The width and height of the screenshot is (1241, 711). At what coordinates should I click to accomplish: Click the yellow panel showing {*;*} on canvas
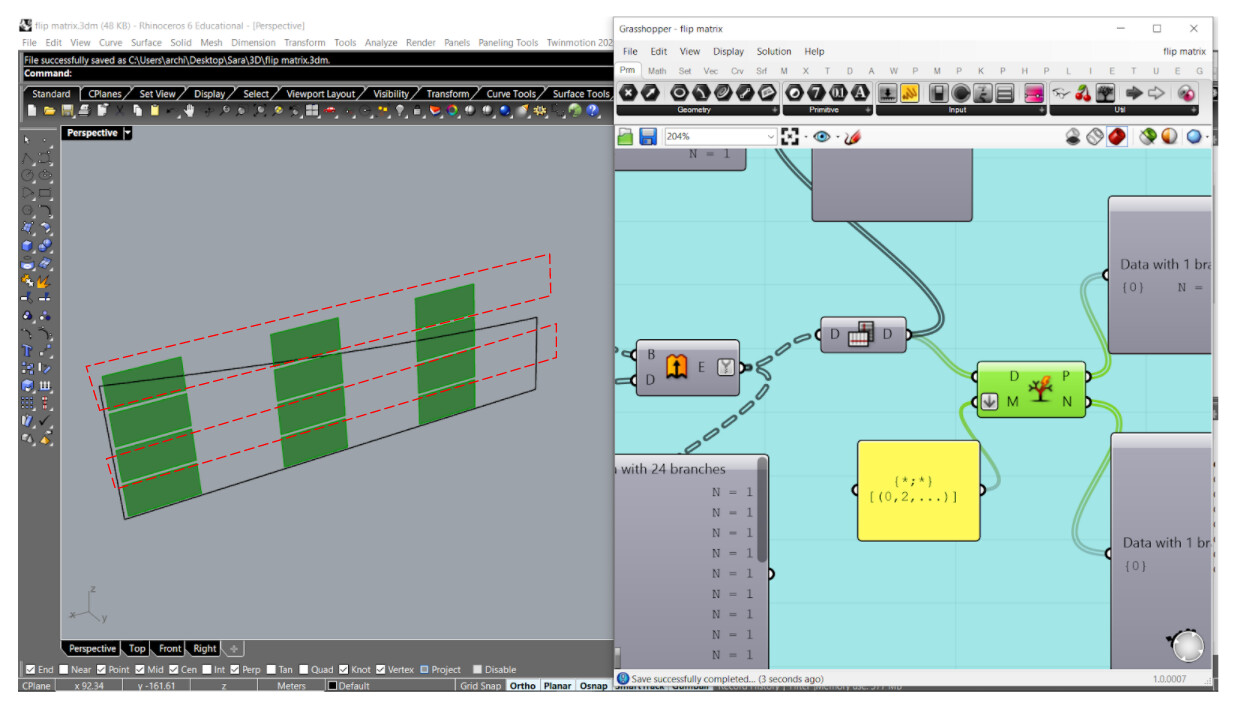tap(917, 488)
